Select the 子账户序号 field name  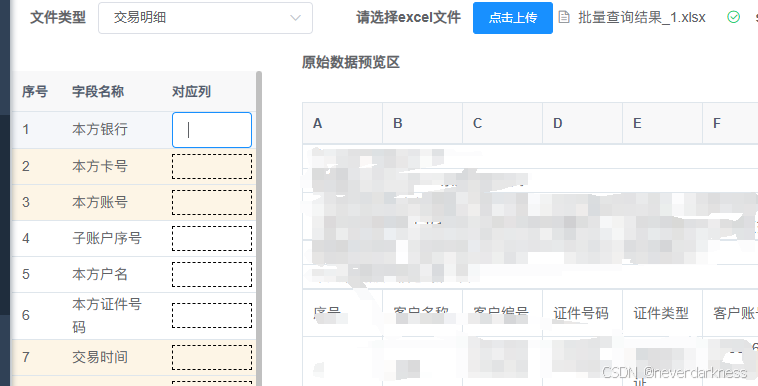coord(107,238)
